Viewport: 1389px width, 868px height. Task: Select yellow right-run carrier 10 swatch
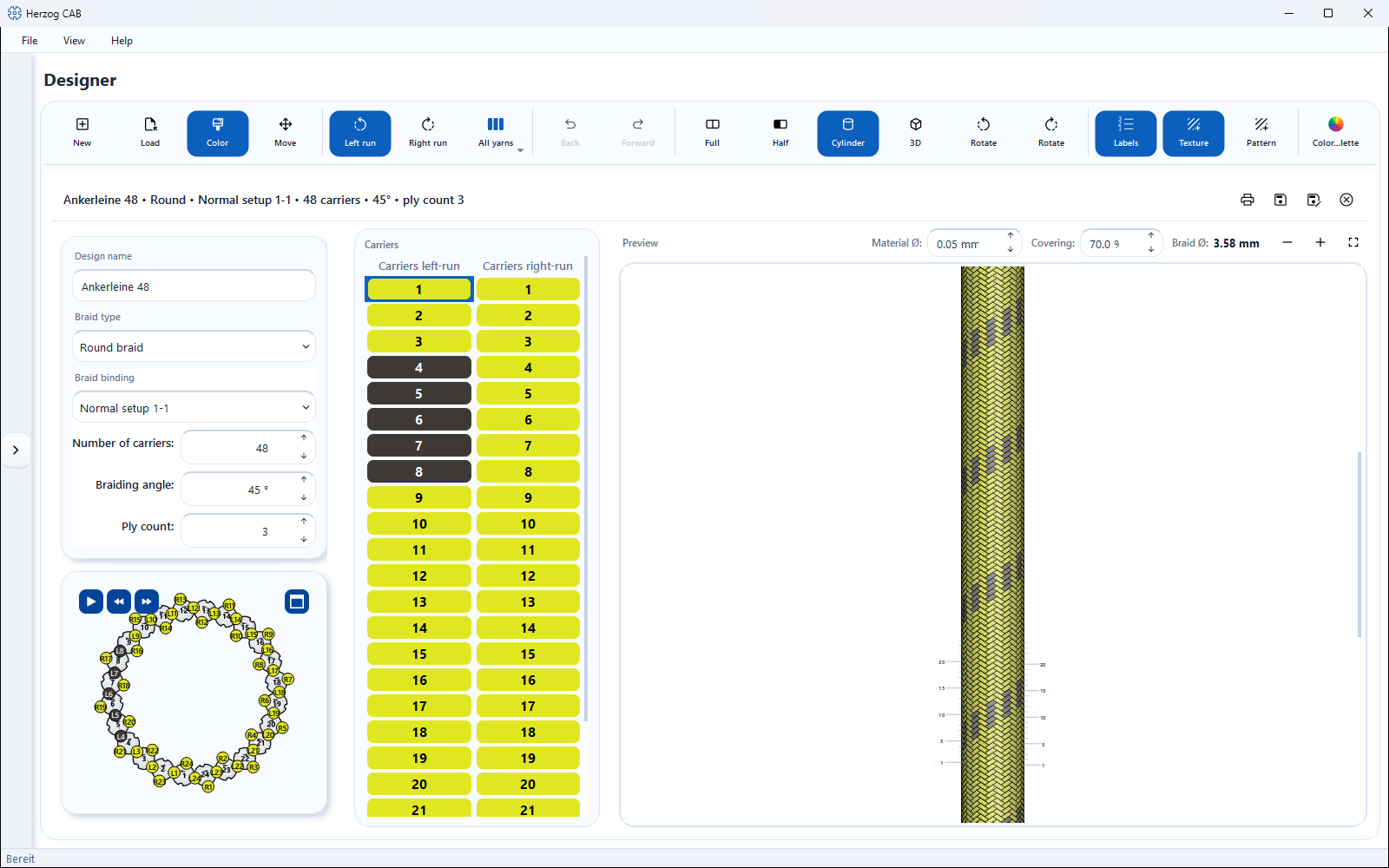pos(528,523)
